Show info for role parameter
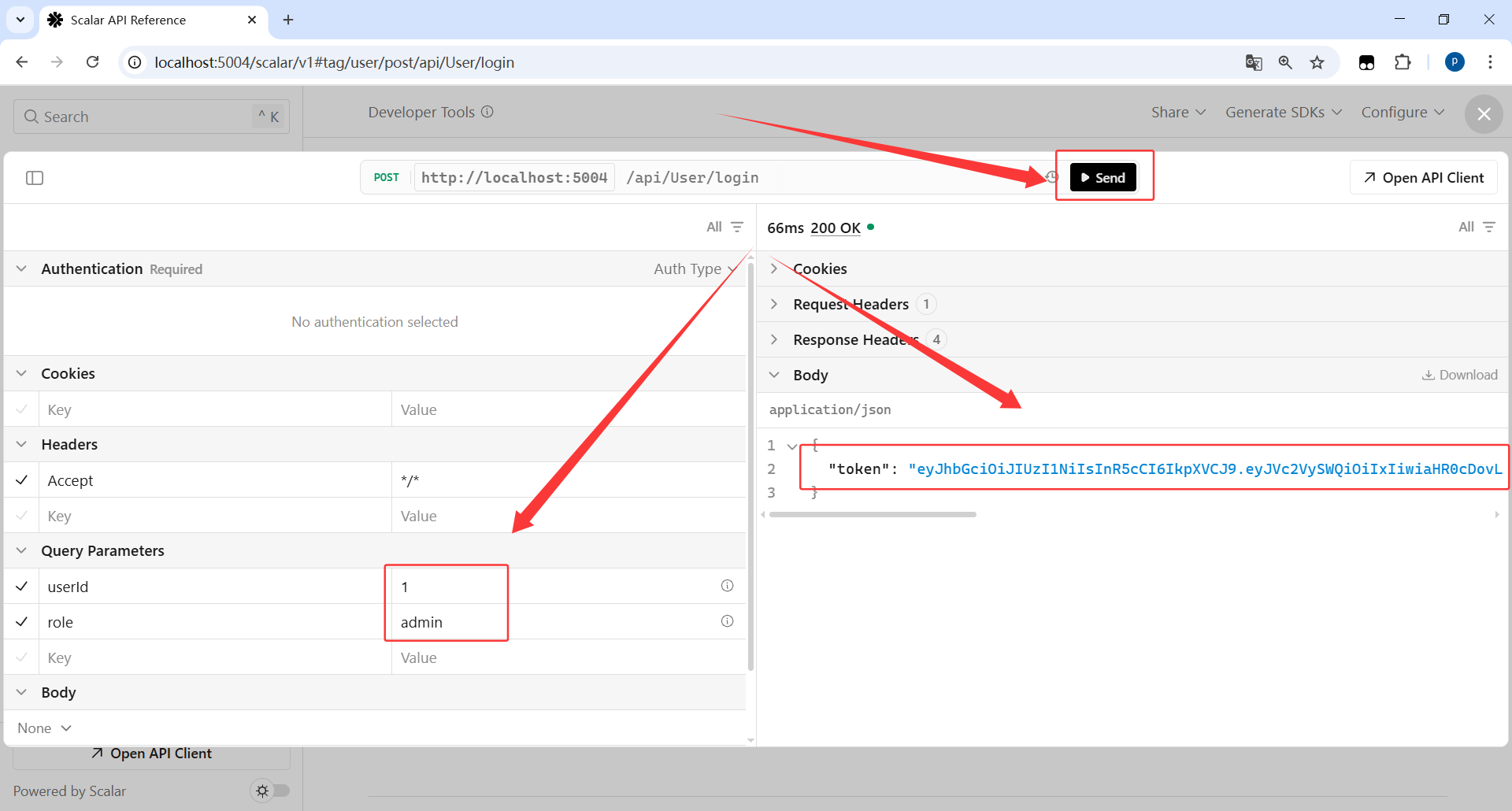This screenshot has height=811, width=1512. [727, 621]
